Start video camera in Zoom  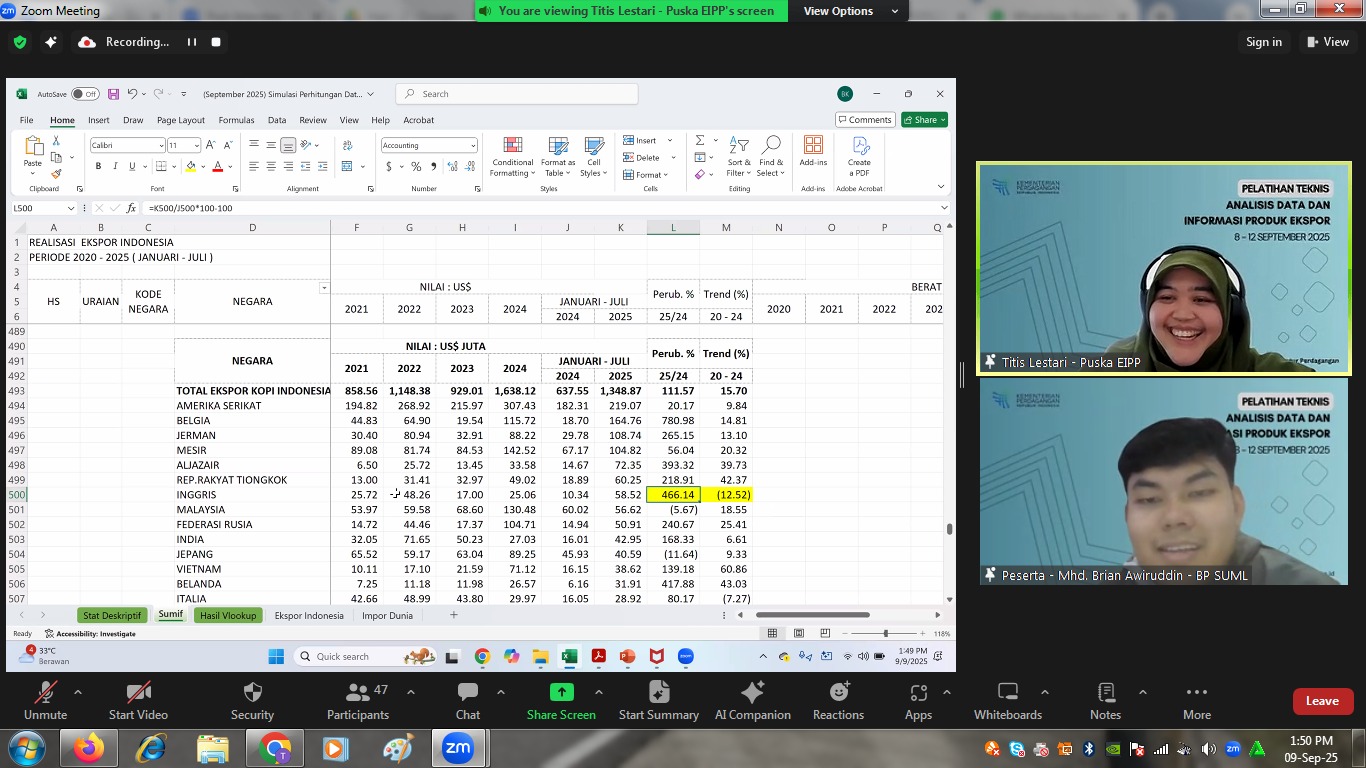(x=138, y=693)
